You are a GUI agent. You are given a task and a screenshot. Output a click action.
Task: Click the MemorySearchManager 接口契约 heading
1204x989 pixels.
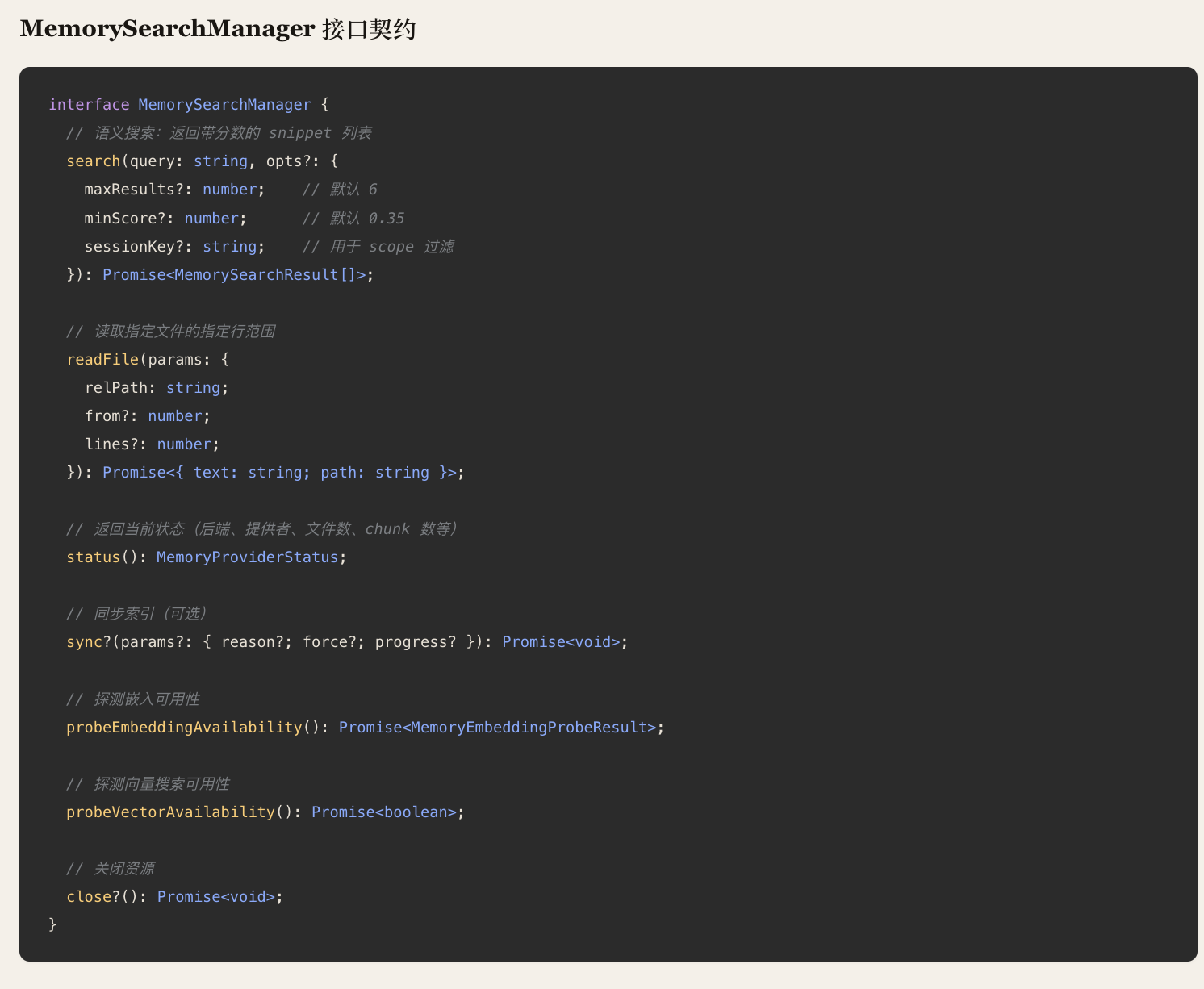pos(218,29)
